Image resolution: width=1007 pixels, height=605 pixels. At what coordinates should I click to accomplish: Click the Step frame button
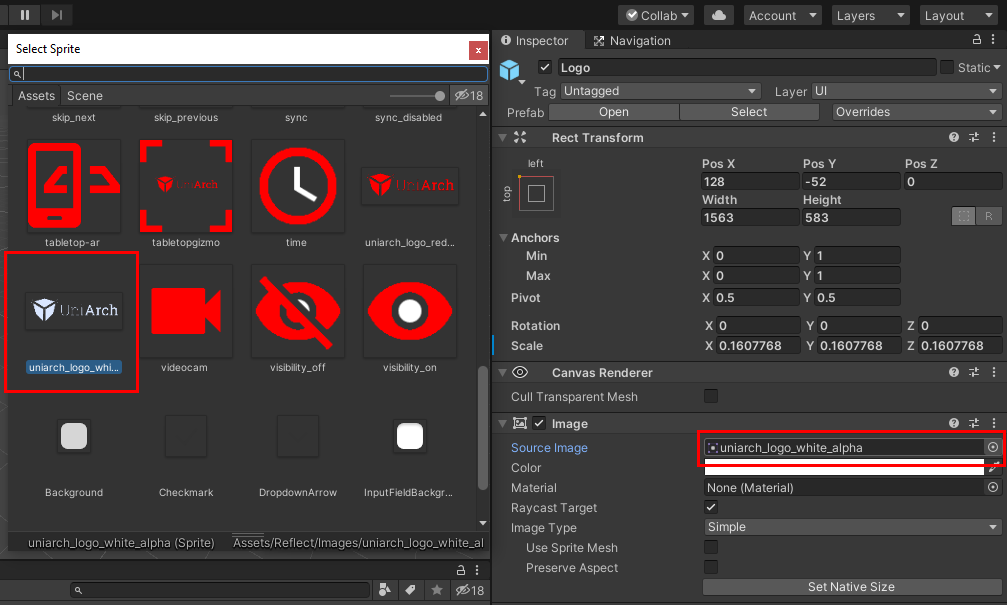(x=57, y=15)
